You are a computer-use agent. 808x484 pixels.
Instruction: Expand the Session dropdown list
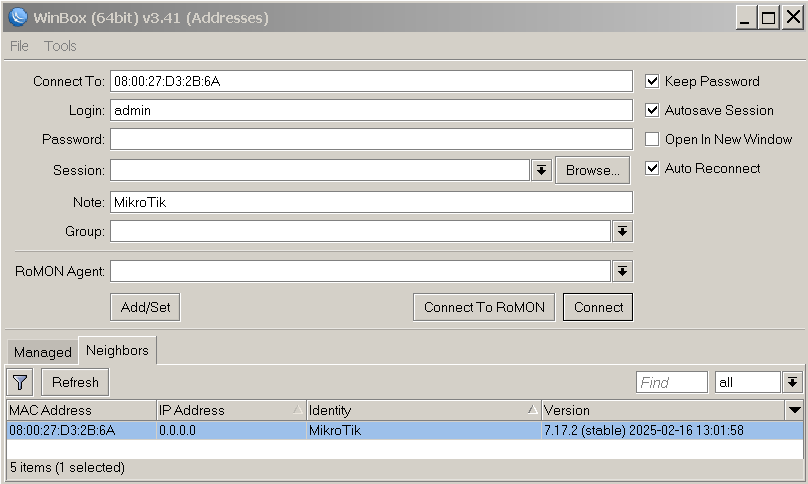pos(541,170)
